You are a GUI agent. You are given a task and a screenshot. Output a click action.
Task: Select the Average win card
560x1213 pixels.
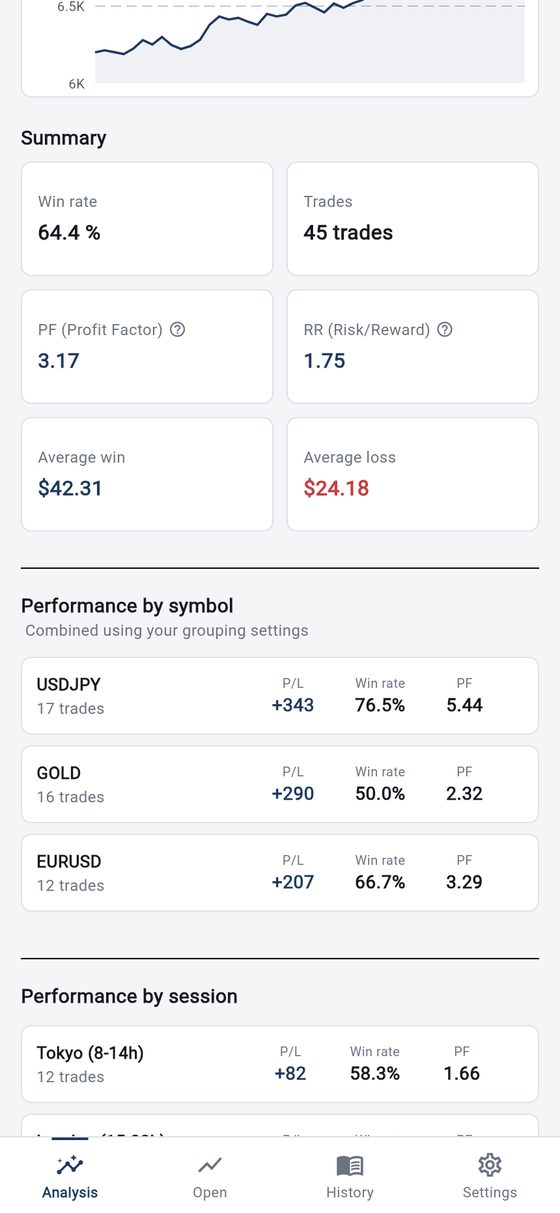tap(147, 475)
